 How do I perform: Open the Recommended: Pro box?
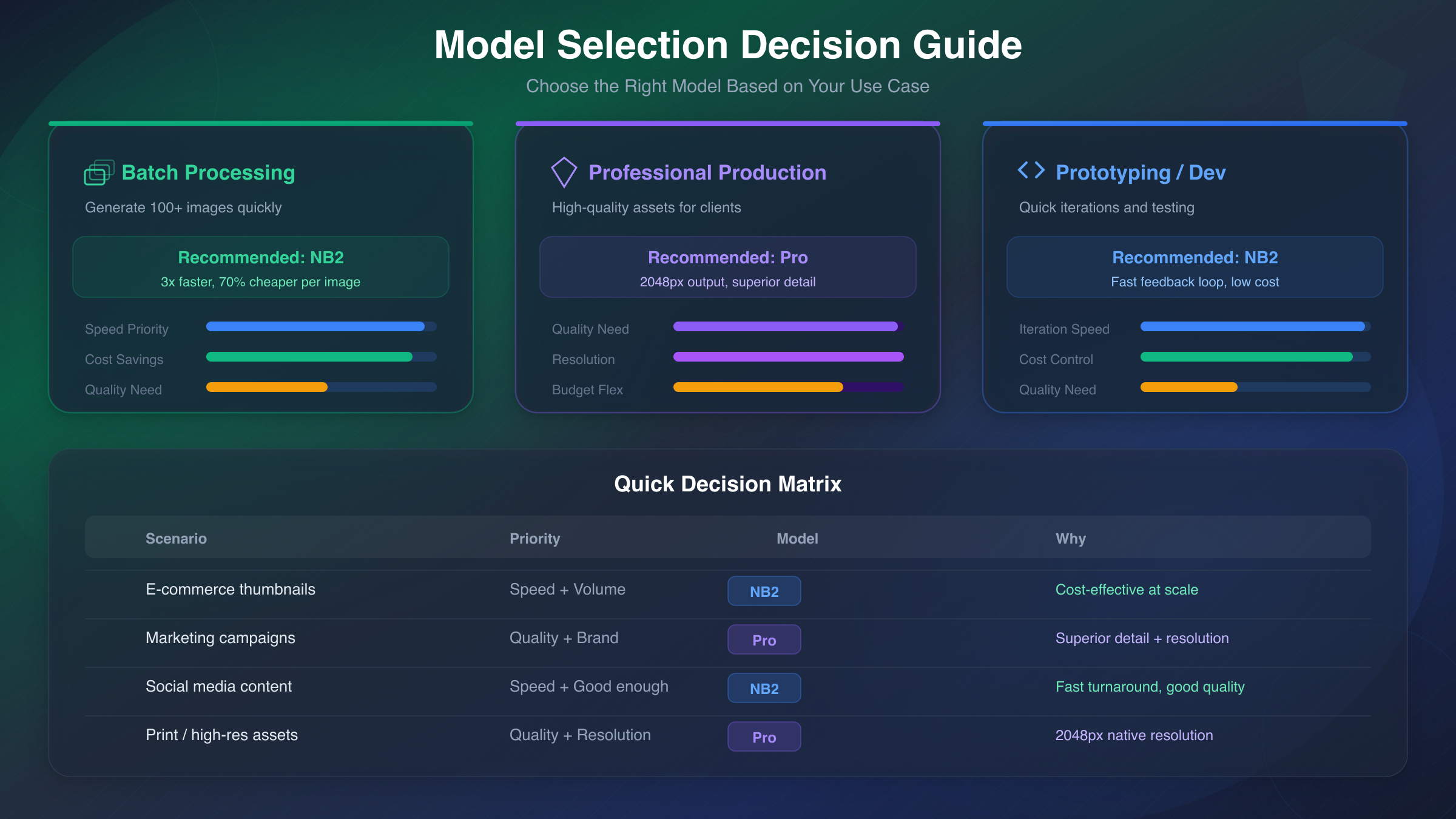727,268
